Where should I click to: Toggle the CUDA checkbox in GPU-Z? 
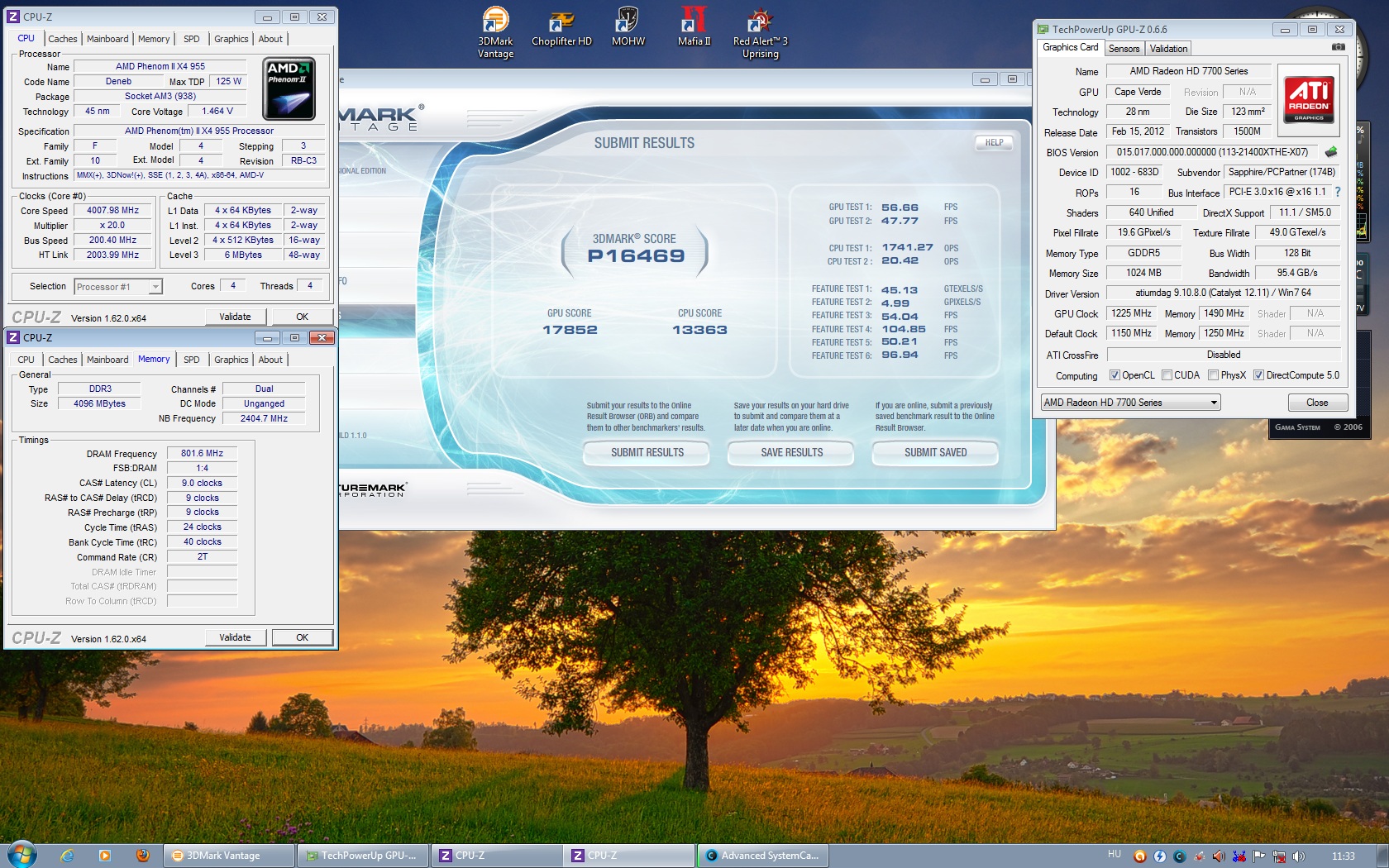click(1167, 375)
